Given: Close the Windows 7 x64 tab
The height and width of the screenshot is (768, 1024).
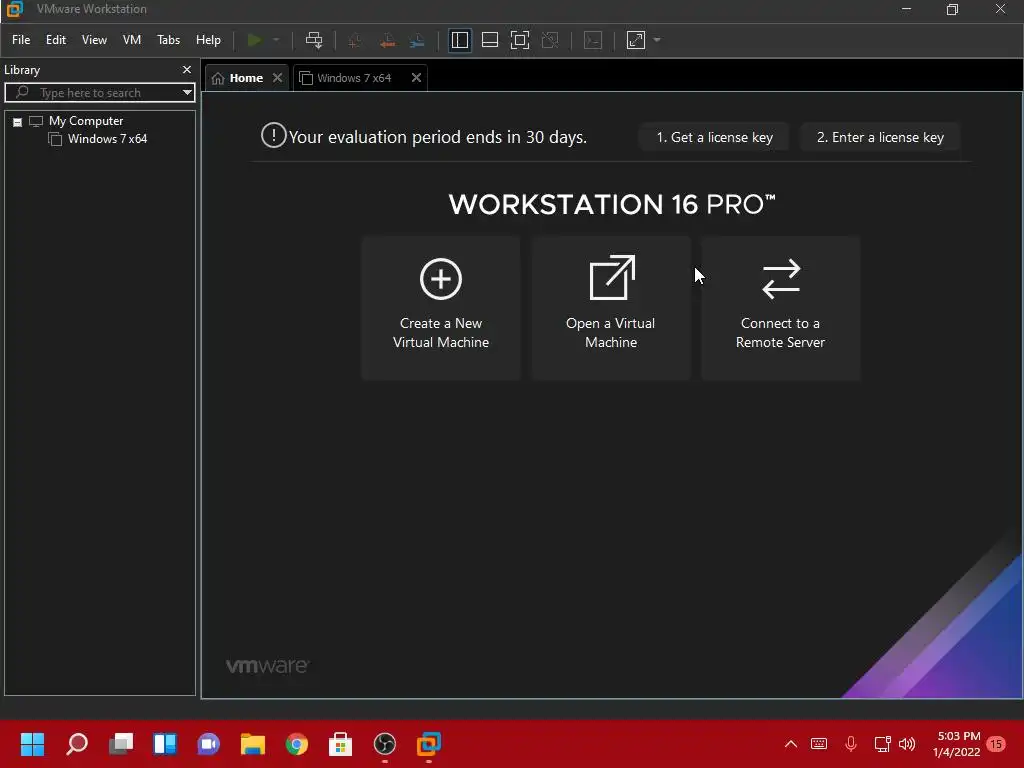Looking at the screenshot, I should (x=416, y=78).
